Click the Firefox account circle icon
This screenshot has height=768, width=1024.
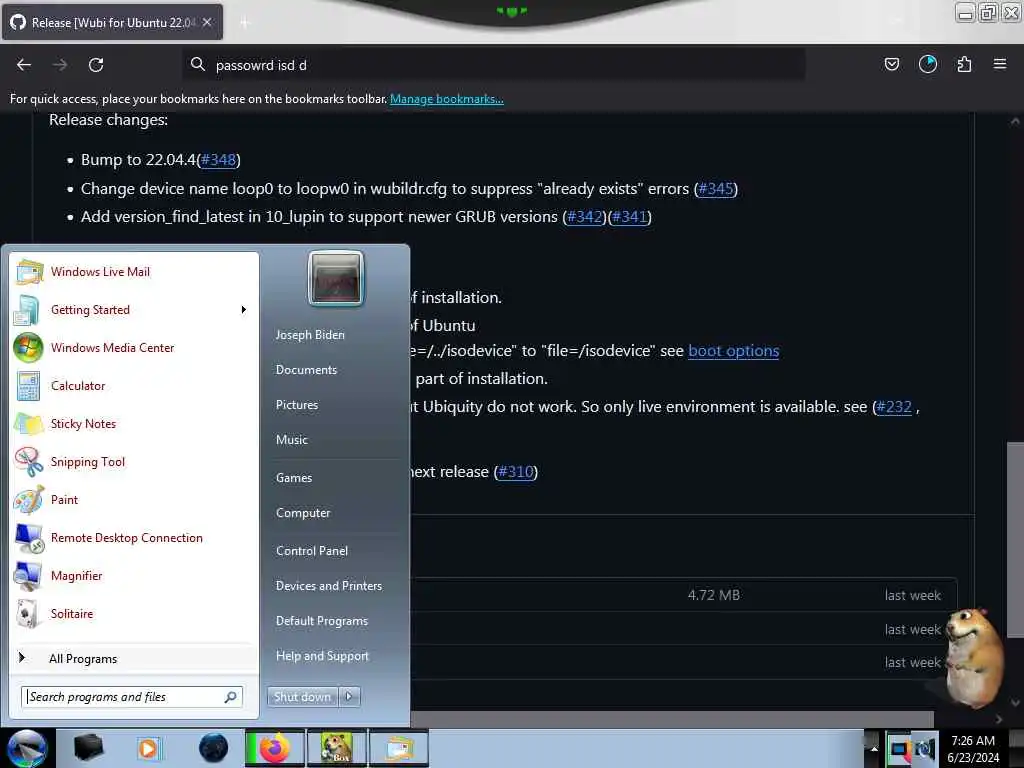point(927,64)
